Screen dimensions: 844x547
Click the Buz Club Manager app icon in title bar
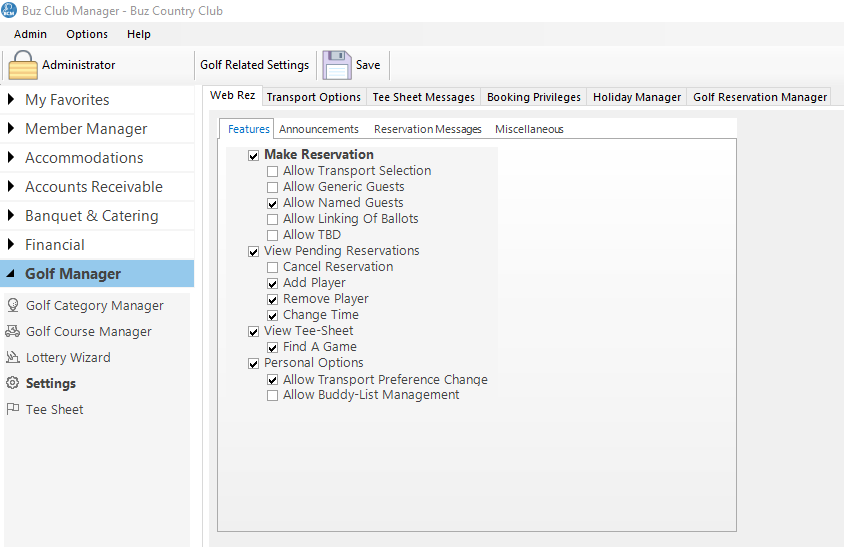click(x=9, y=10)
